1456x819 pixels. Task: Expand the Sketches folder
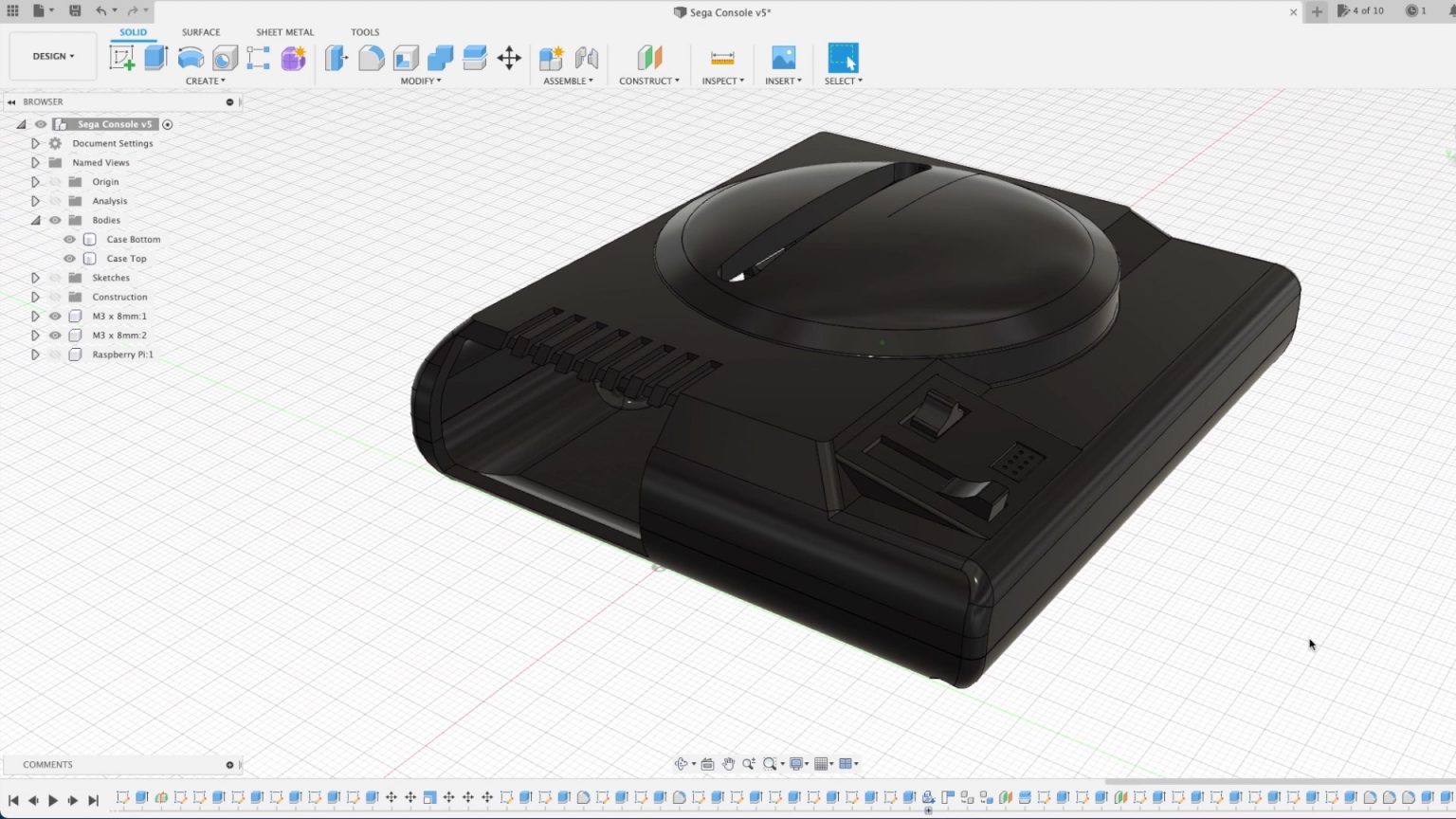point(35,277)
